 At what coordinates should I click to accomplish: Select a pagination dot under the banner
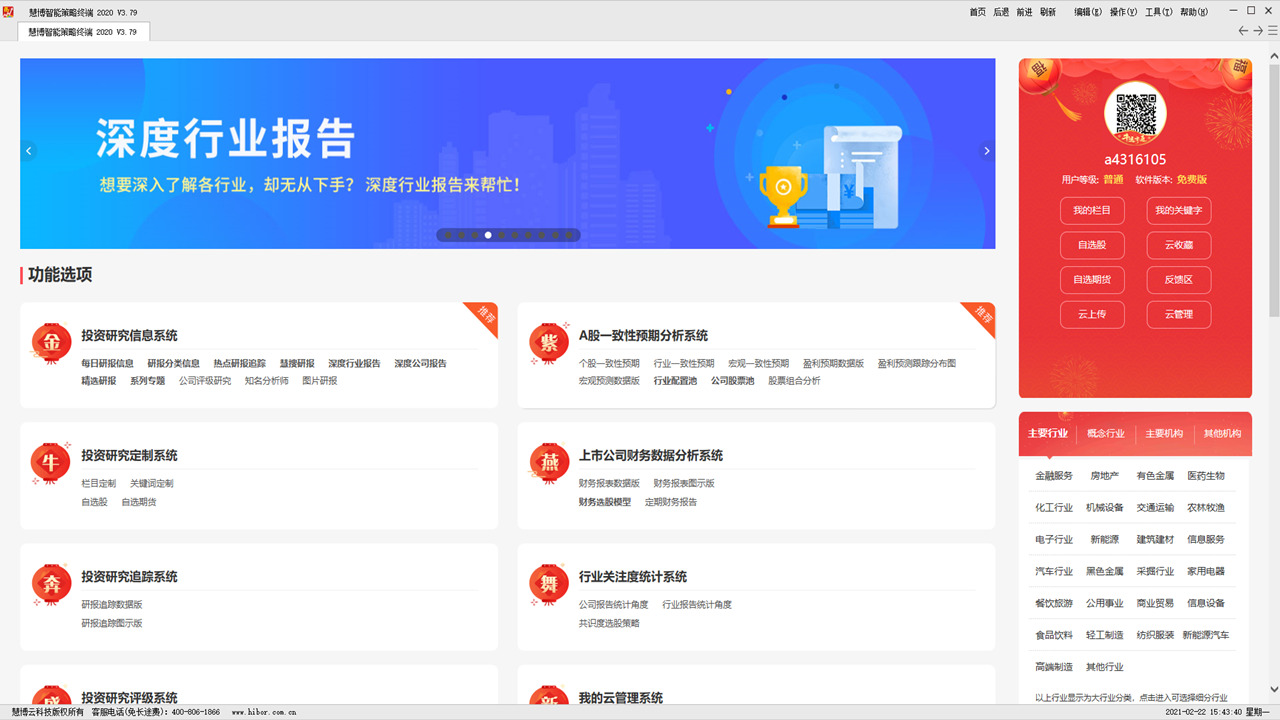487,235
